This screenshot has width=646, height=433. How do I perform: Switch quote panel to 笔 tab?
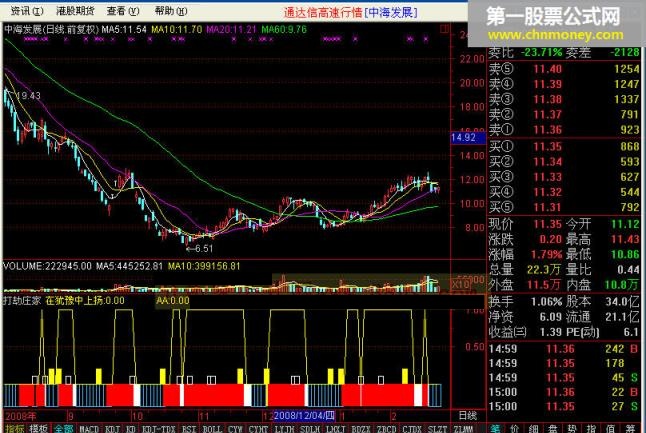click(x=496, y=428)
